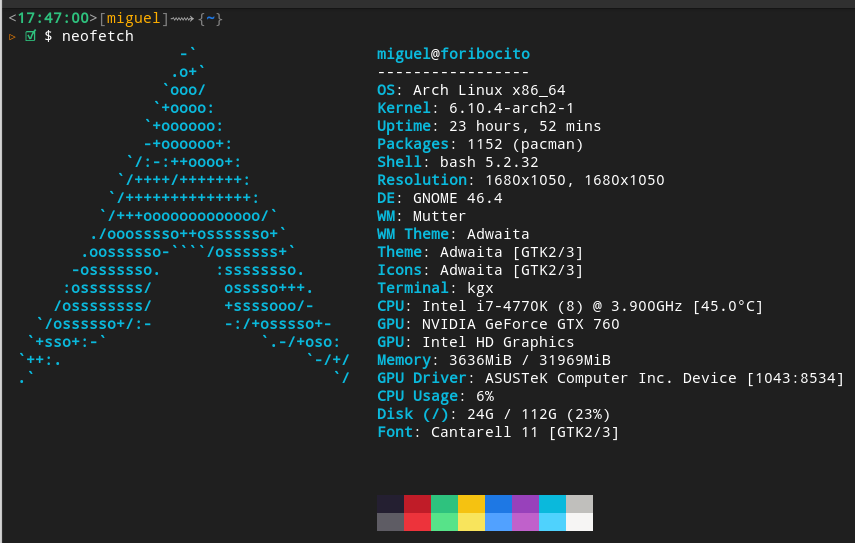Click the WM value Mutter
The width and height of the screenshot is (855, 543).
pos(439,216)
